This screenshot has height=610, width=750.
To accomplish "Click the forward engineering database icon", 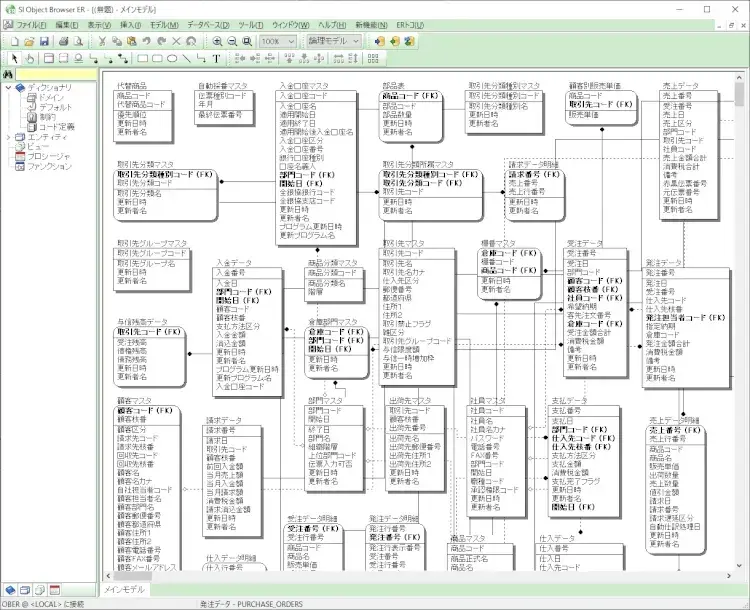I will click(x=380, y=42).
